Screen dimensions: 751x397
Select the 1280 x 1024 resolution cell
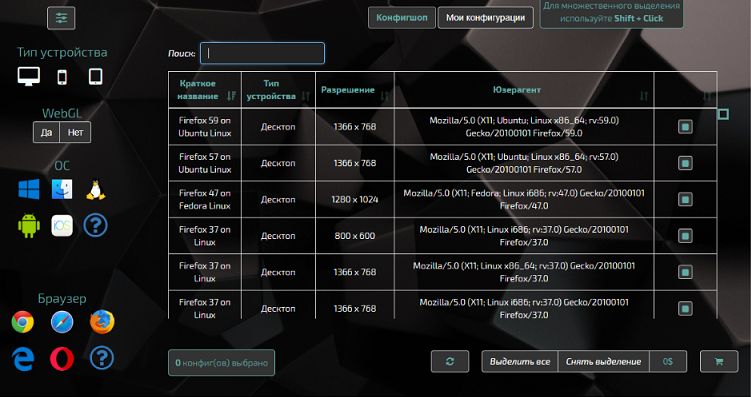[x=355, y=200]
